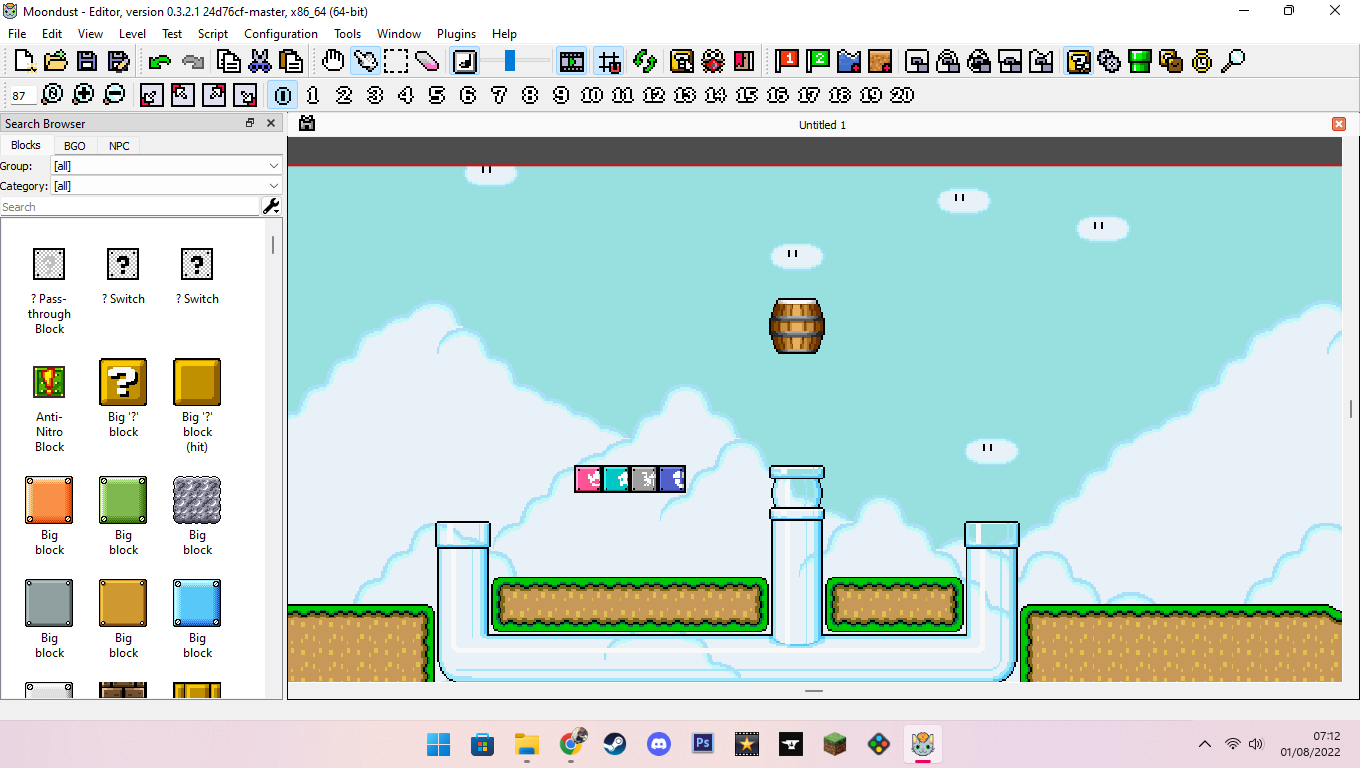Toggle animation with film icon
The image size is (1360, 768).
[x=572, y=62]
